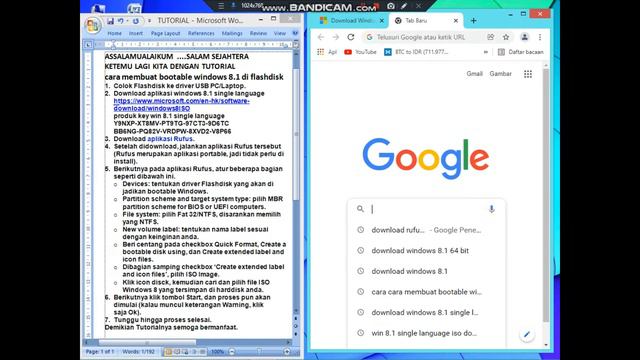The height and width of the screenshot is (360, 640).
Task: Select 'download rufu...' search suggestion
Action: pyautogui.click(x=427, y=230)
